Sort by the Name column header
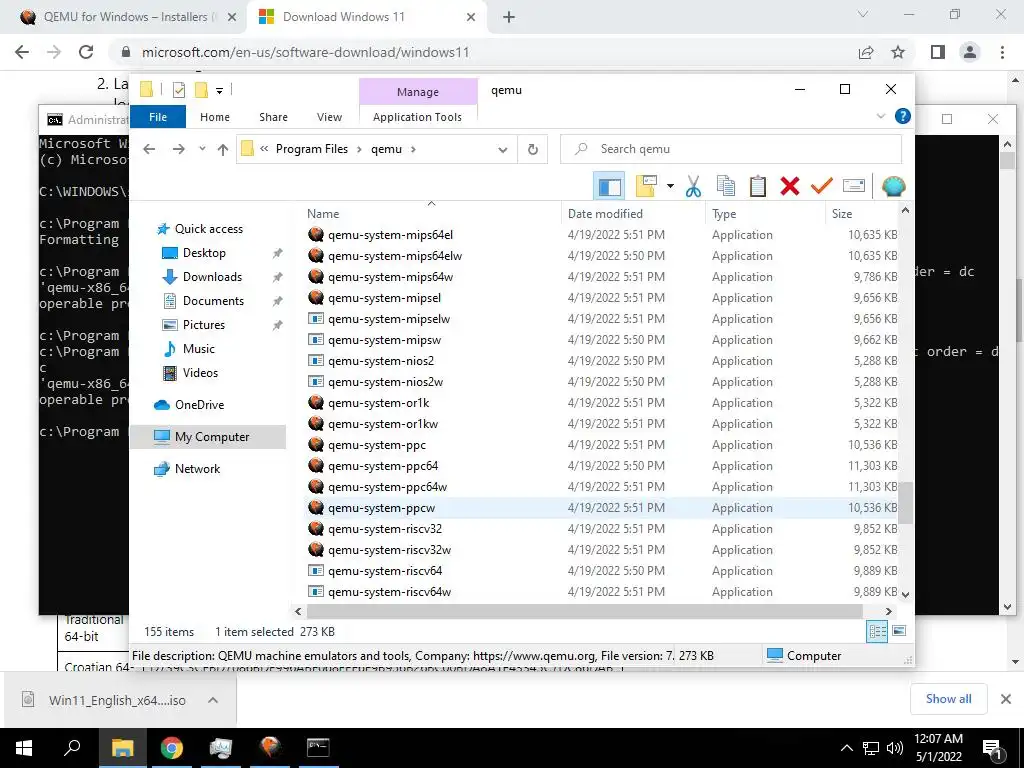Screen dimensions: 1024x768 433,214
